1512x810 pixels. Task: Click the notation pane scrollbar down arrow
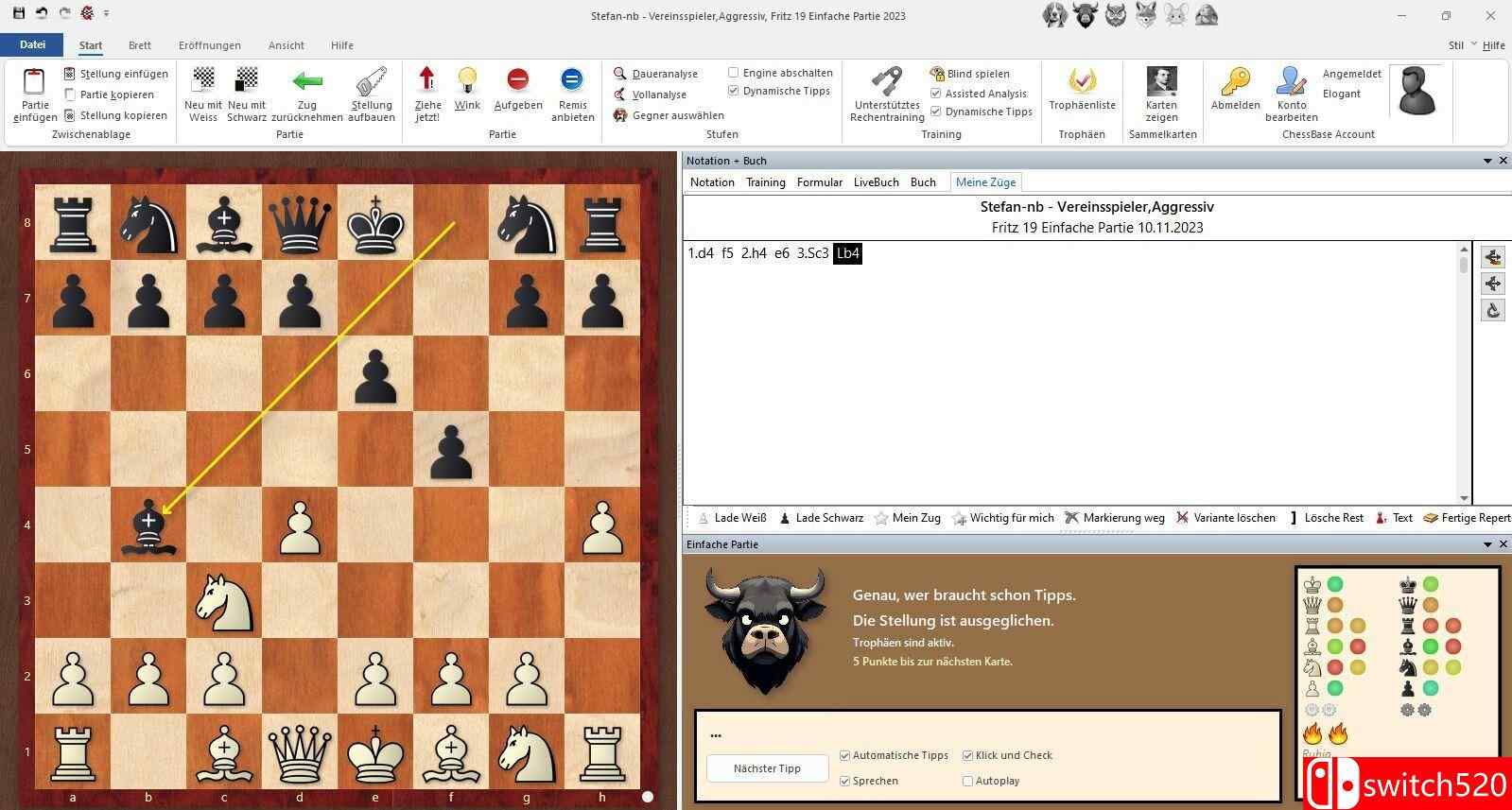coord(1464,498)
